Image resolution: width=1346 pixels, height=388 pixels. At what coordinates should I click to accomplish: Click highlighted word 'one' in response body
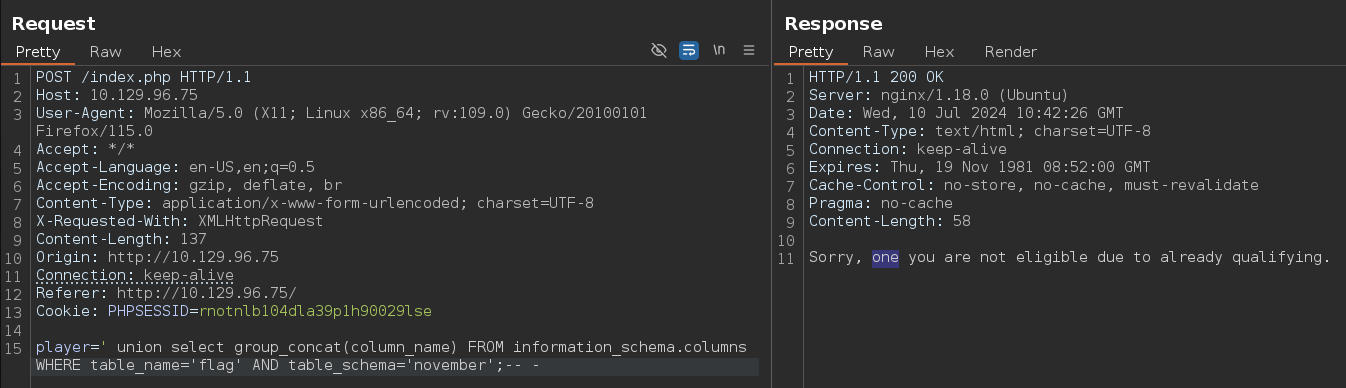885,257
